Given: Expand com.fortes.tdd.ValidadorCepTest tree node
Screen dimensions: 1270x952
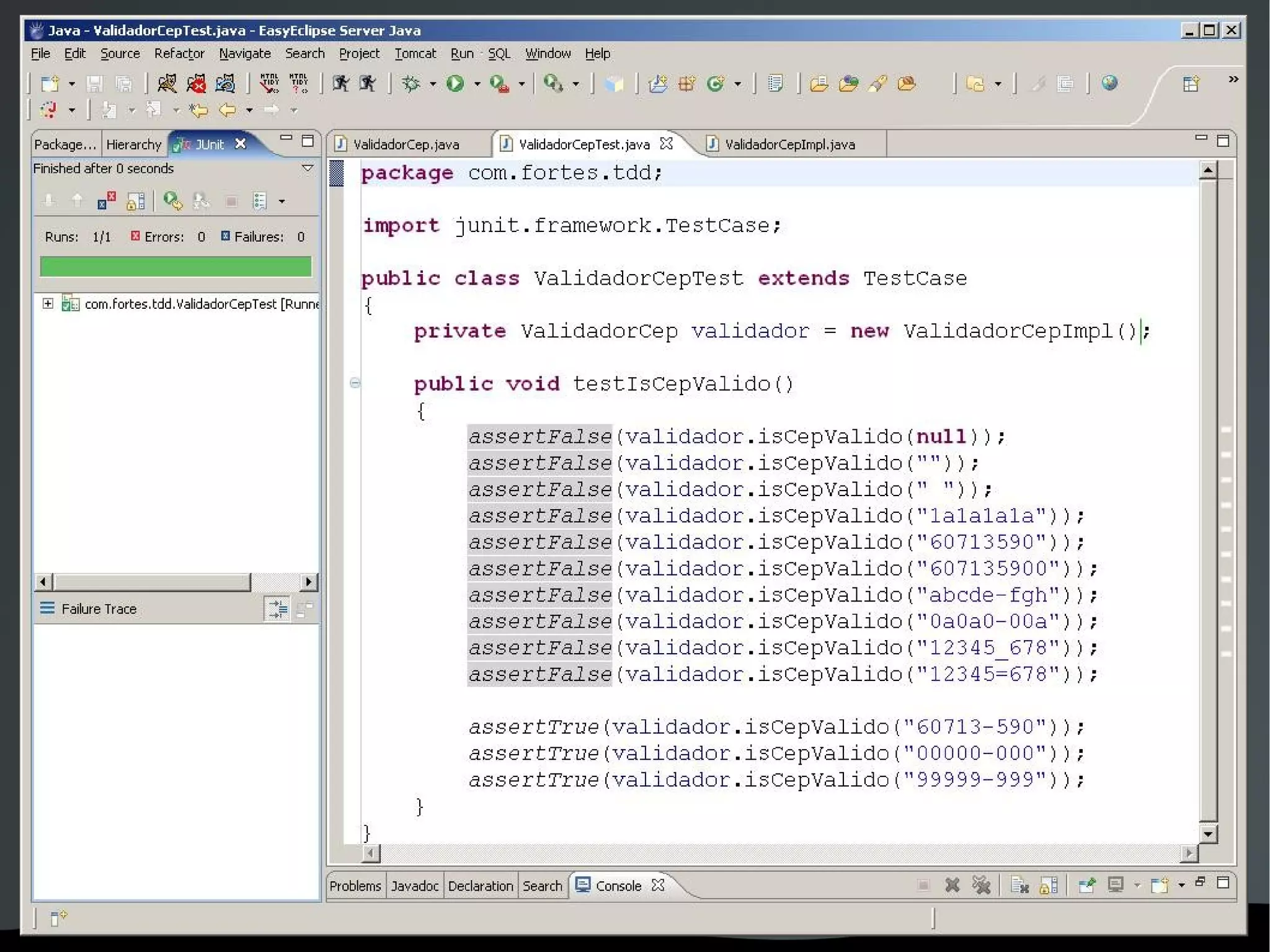Looking at the screenshot, I should pyautogui.click(x=48, y=303).
